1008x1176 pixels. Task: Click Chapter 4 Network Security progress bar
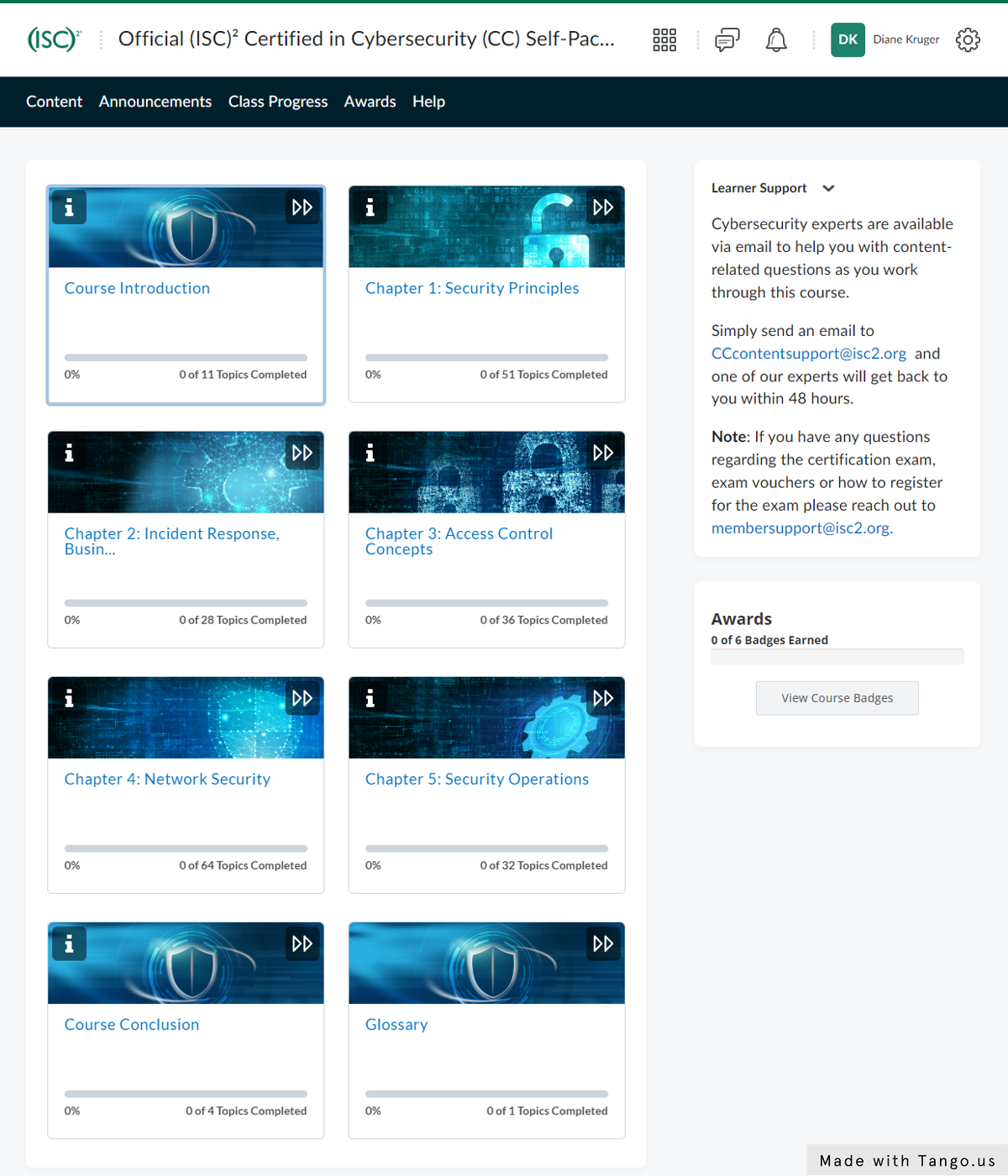coord(186,848)
